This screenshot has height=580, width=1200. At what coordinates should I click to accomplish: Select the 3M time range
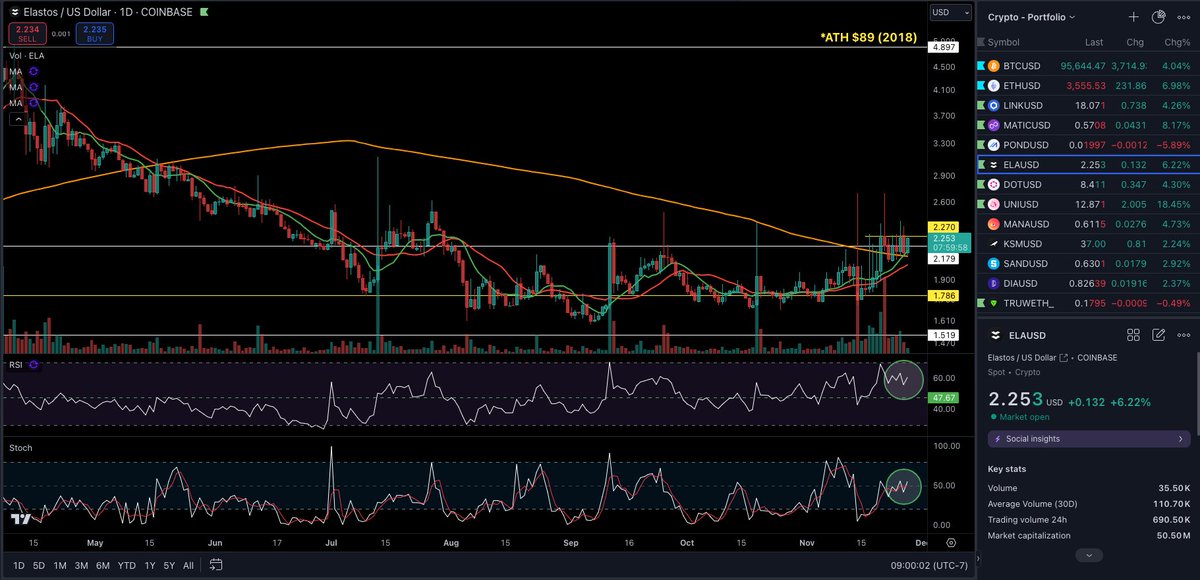tap(84, 566)
